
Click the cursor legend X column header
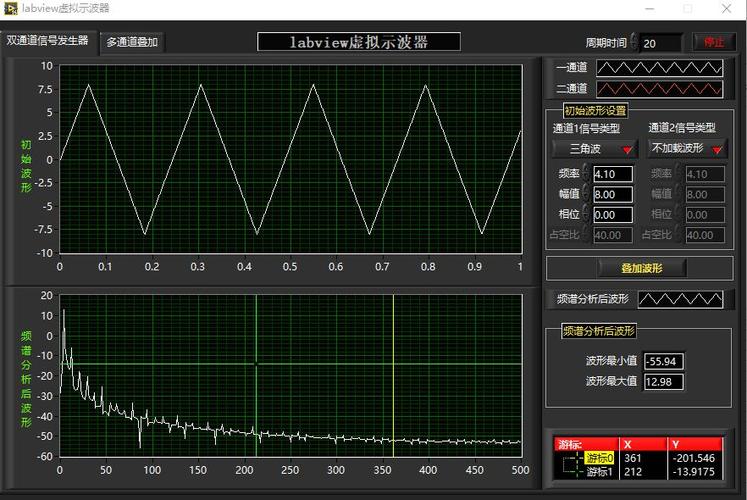(643, 444)
